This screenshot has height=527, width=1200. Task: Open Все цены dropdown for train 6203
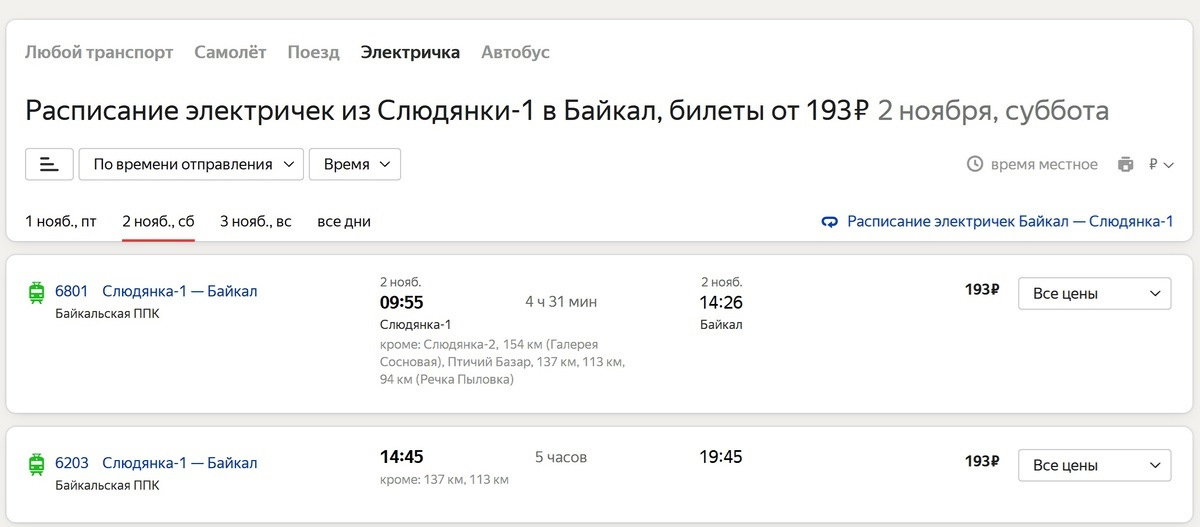tap(1094, 465)
